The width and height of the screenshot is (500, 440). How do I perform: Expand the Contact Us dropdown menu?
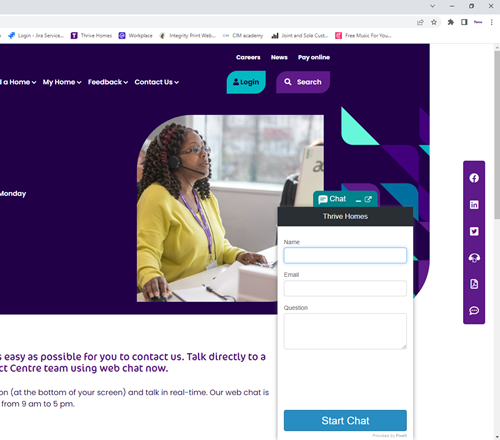[156, 82]
